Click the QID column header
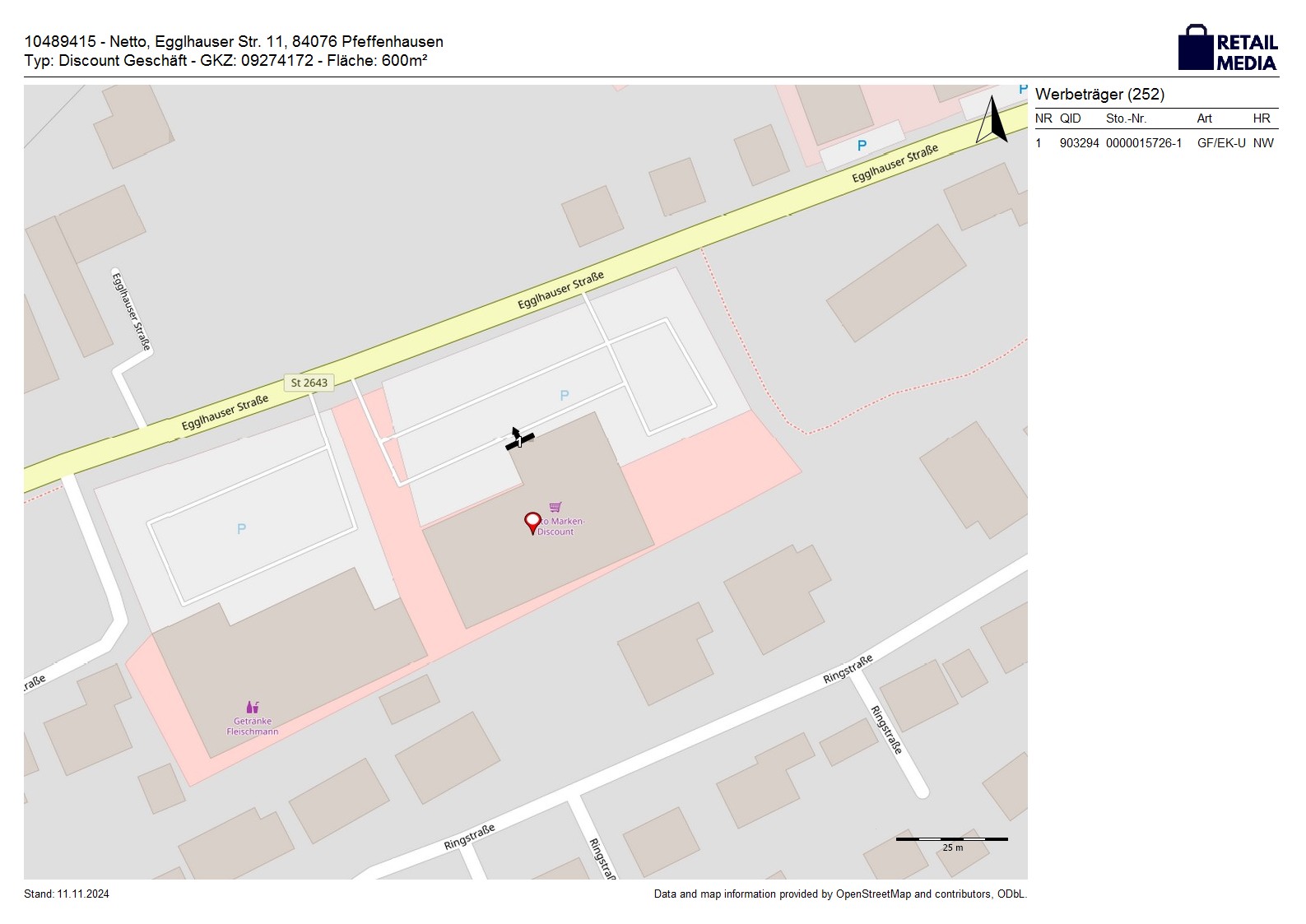Image resolution: width=1306 pixels, height=924 pixels. [x=1070, y=118]
